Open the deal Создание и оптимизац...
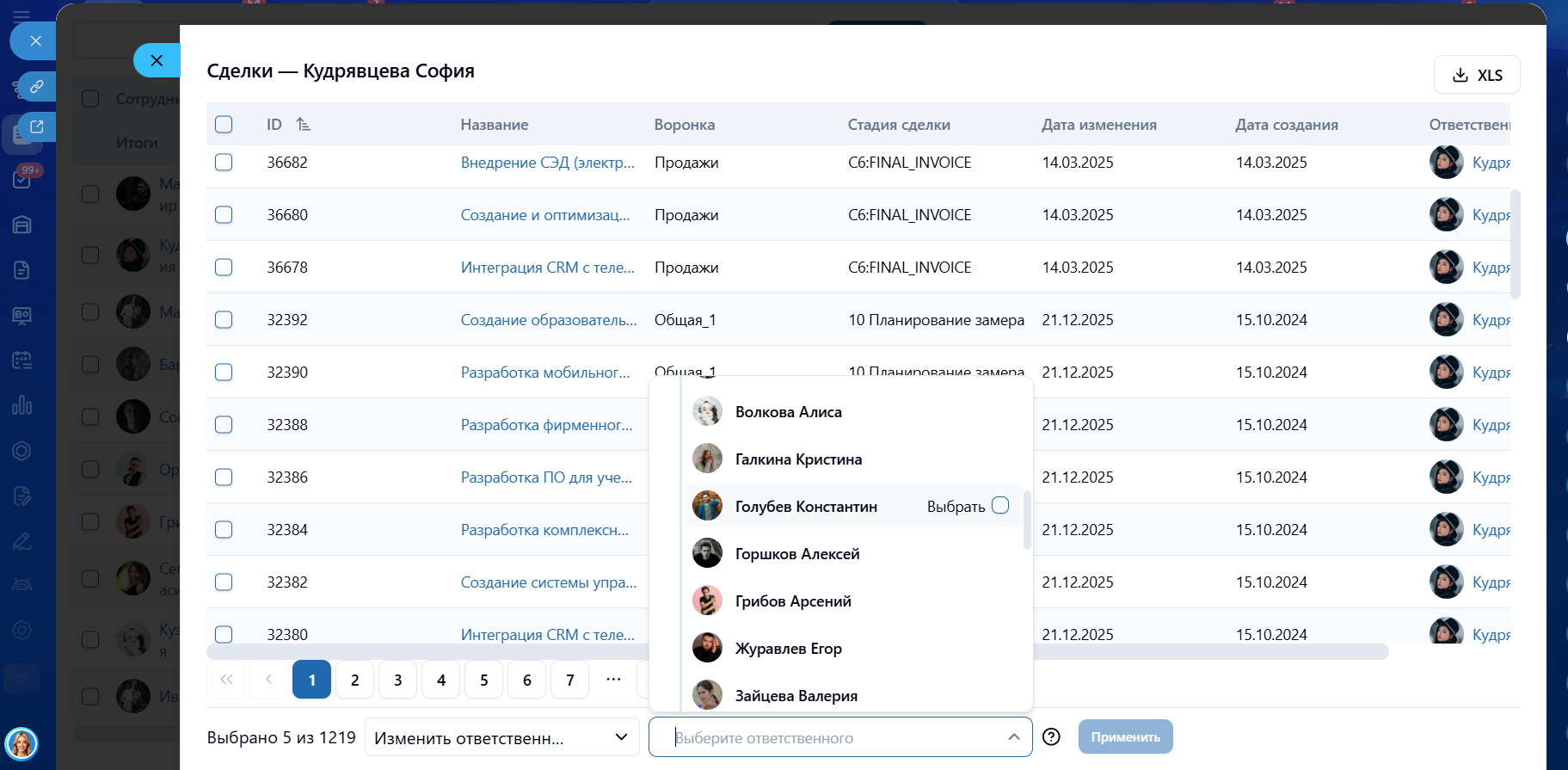 click(545, 215)
